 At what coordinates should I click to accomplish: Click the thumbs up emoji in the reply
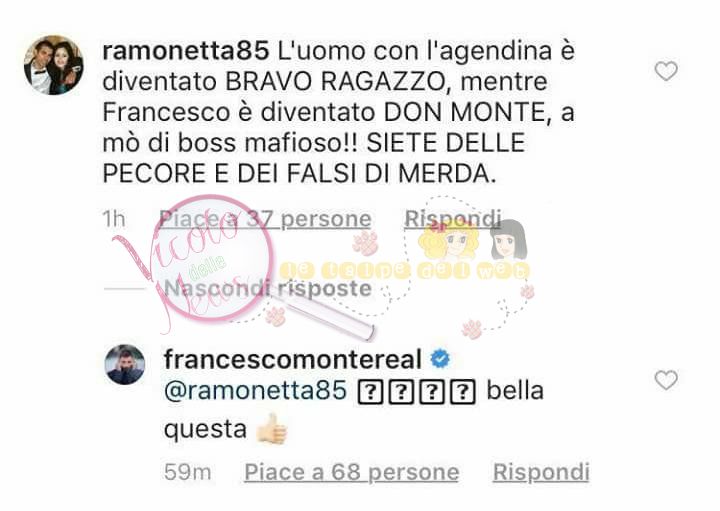point(272,429)
